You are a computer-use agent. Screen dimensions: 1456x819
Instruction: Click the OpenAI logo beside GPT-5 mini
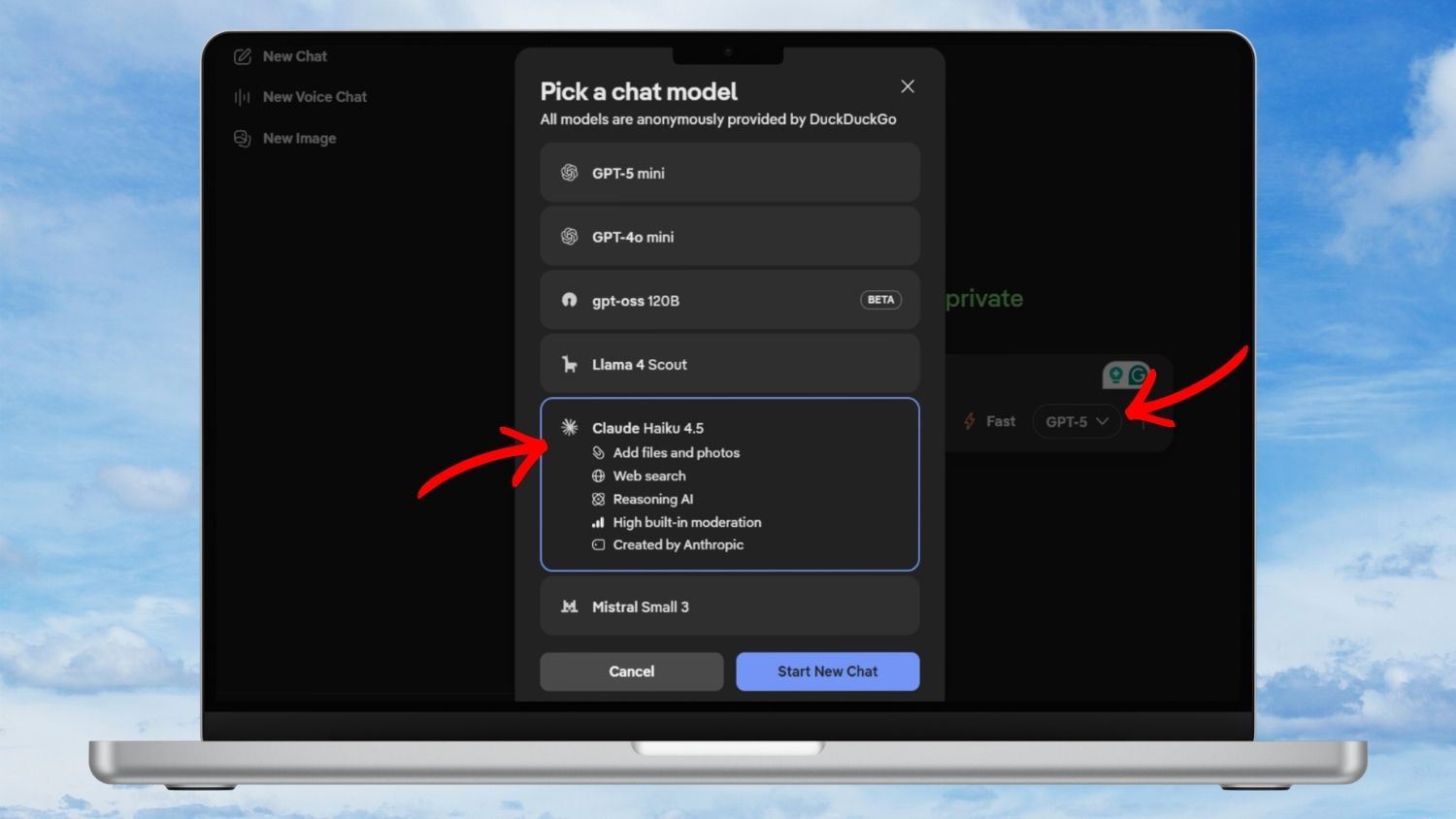click(x=570, y=173)
